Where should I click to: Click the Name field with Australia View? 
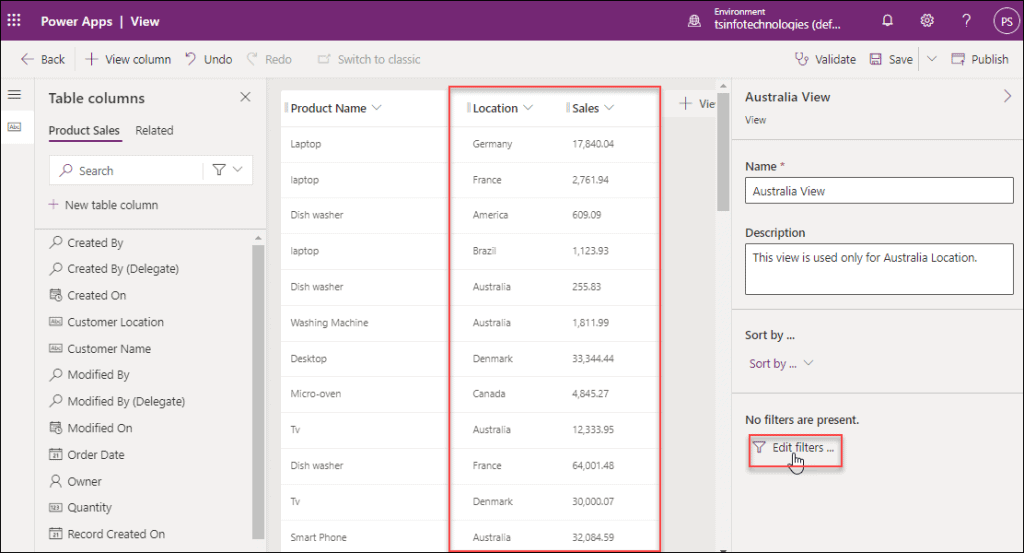coord(879,191)
